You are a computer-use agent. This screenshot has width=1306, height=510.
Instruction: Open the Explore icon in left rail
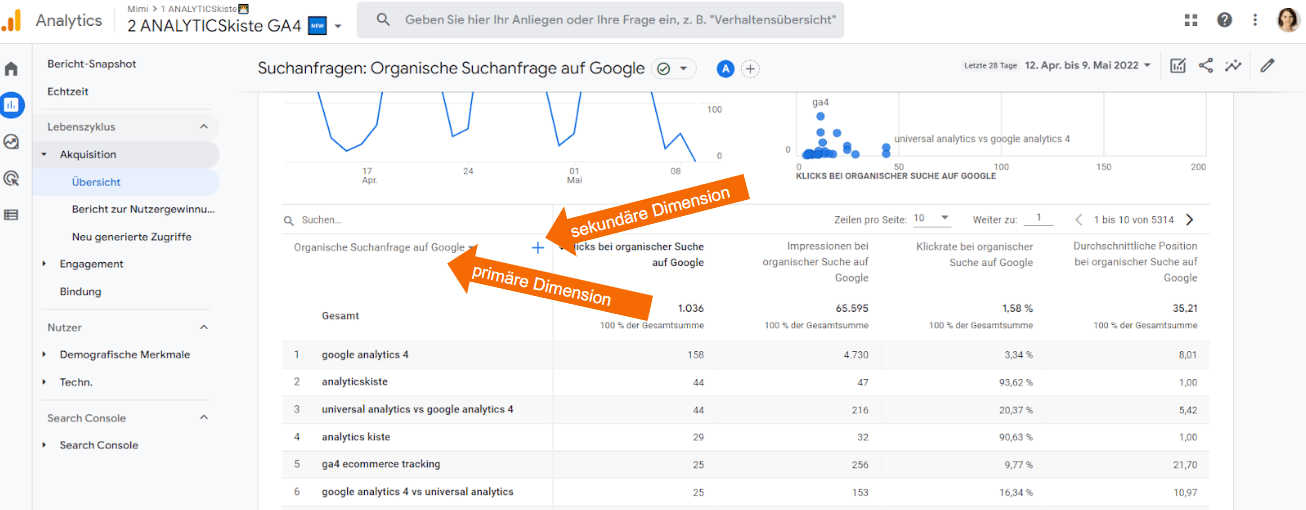coord(11,142)
